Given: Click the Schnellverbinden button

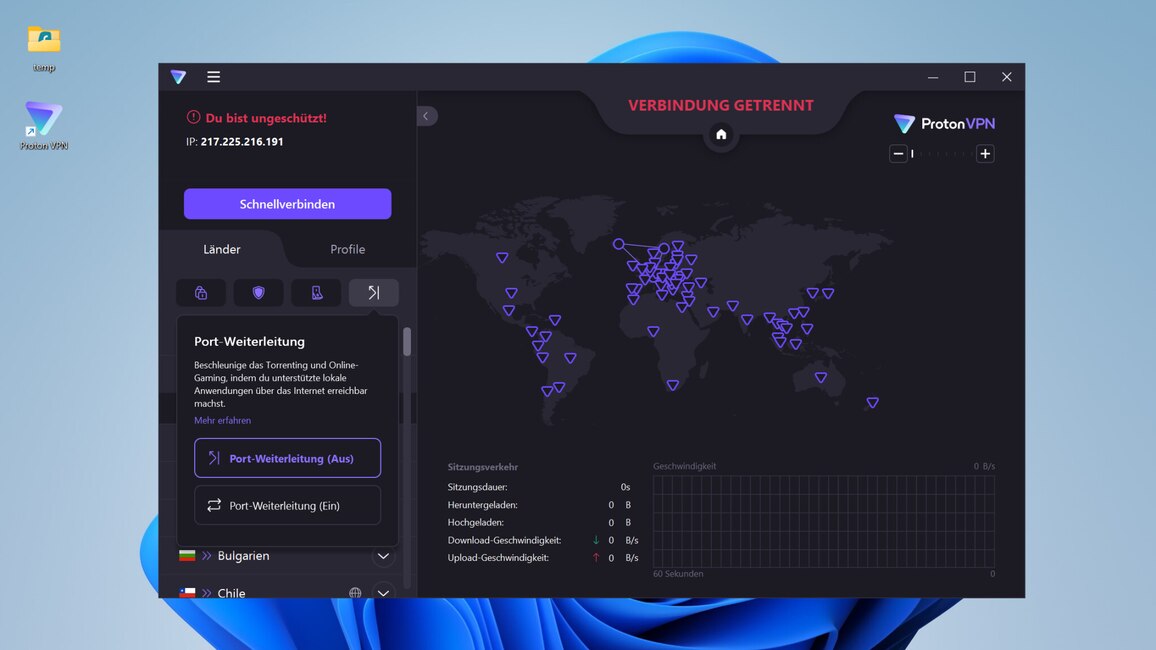Looking at the screenshot, I should point(287,204).
